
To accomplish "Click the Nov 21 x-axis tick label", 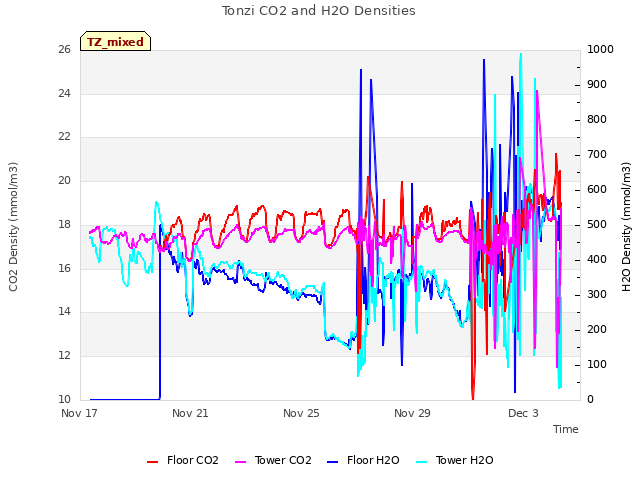I will click(x=190, y=413).
